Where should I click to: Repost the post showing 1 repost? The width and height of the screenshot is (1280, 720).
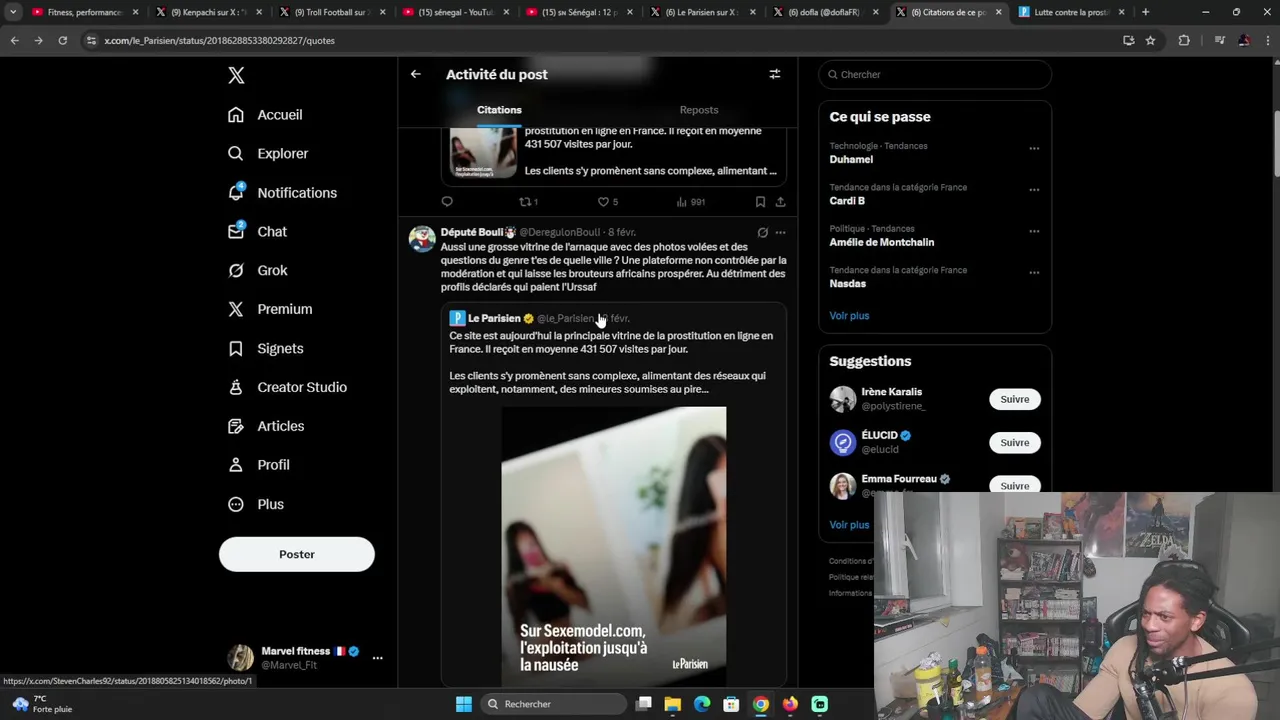[x=528, y=202]
